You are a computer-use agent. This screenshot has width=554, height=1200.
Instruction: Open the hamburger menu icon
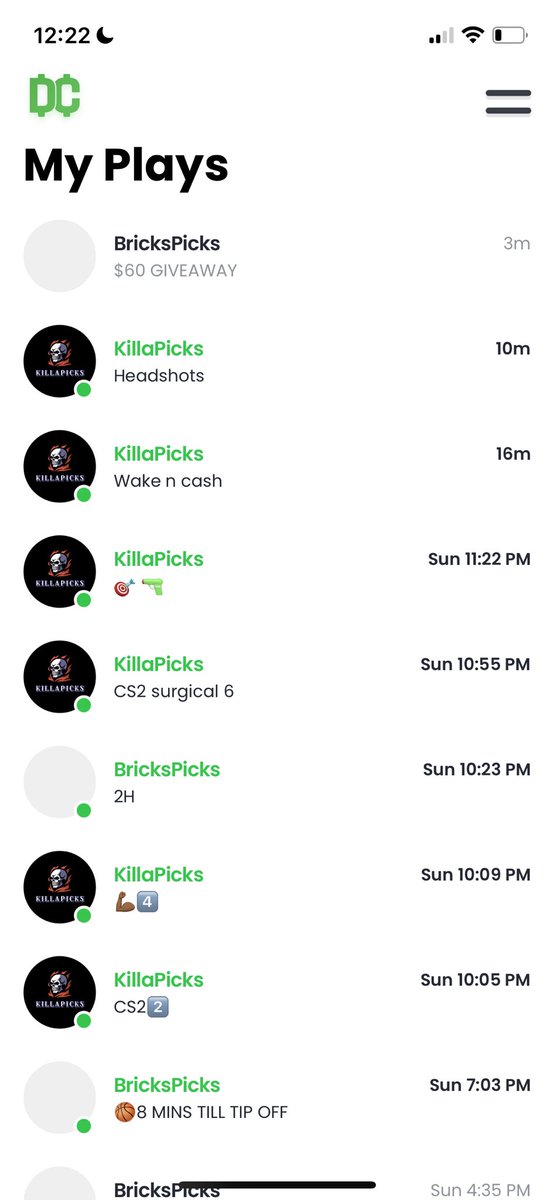tap(508, 102)
